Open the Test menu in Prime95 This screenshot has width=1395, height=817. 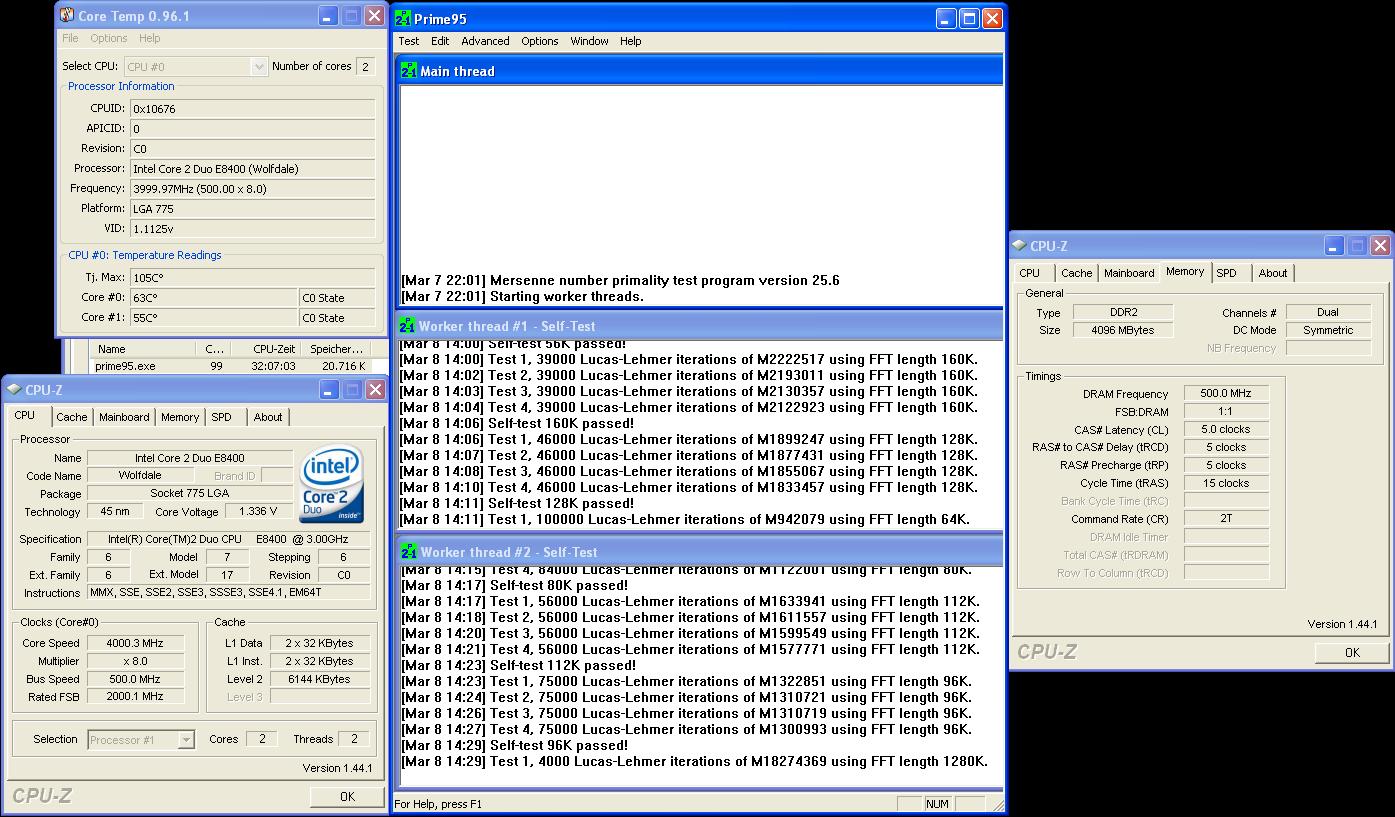pyautogui.click(x=409, y=41)
